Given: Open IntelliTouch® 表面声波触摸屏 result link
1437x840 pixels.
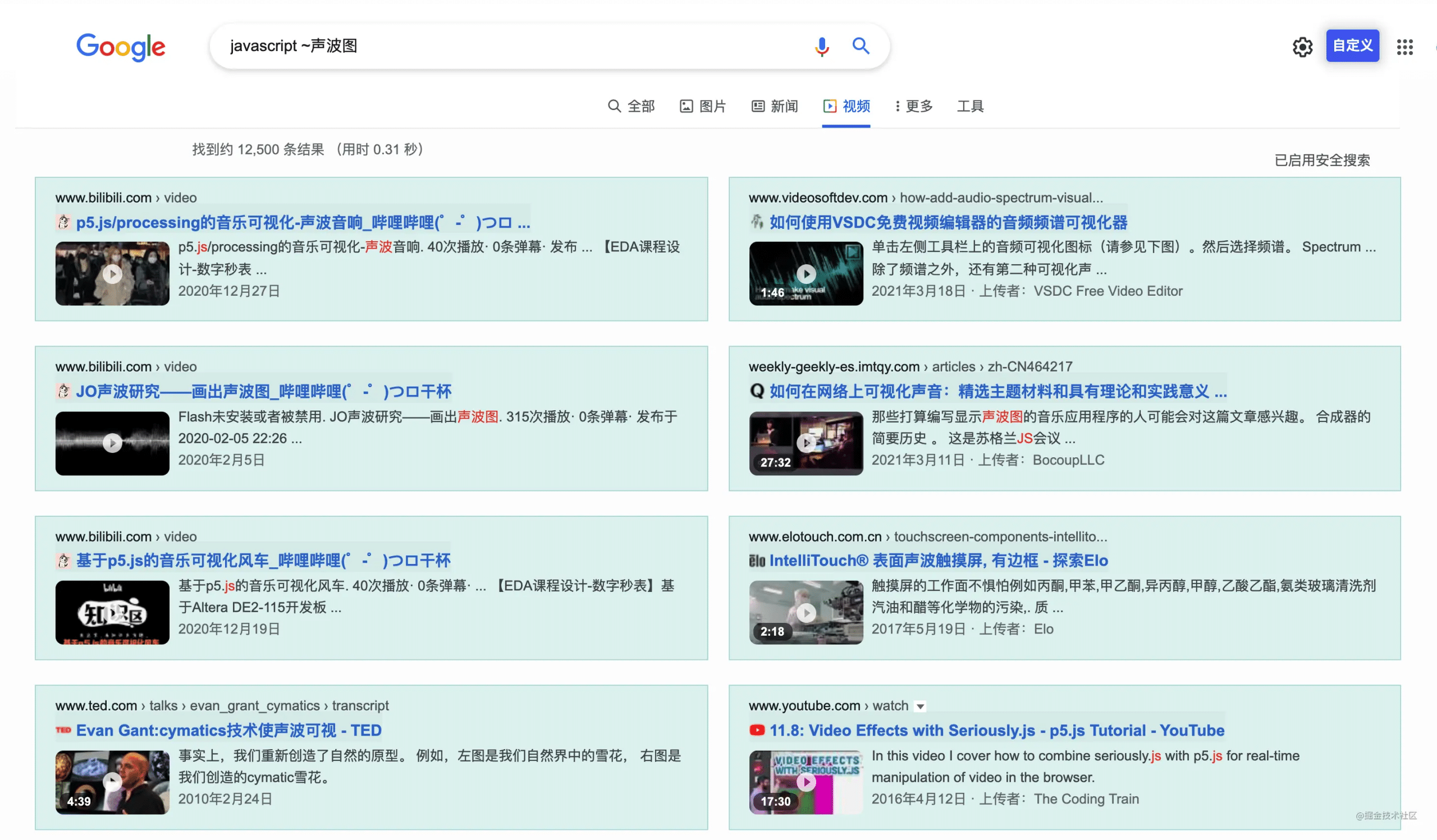Looking at the screenshot, I should click(x=939, y=561).
